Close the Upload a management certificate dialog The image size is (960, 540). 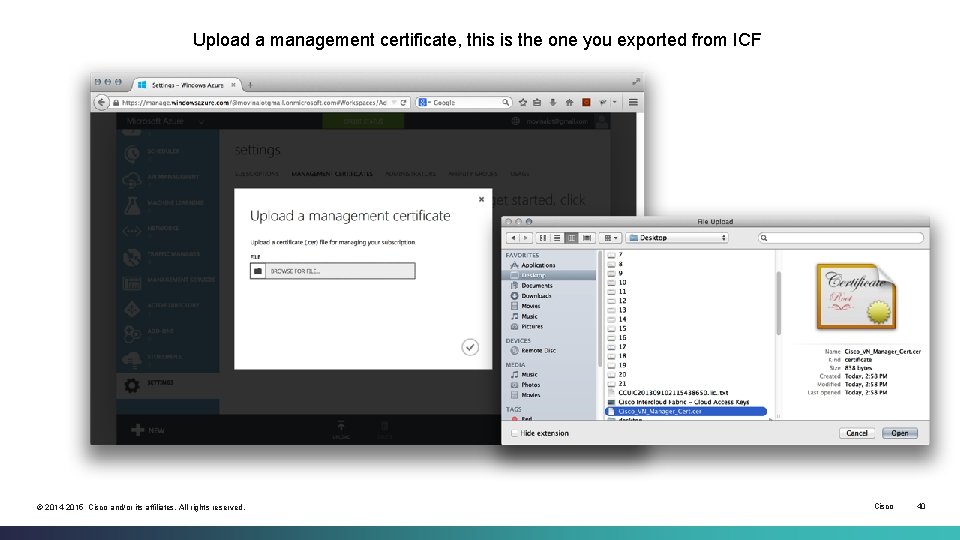click(x=481, y=199)
